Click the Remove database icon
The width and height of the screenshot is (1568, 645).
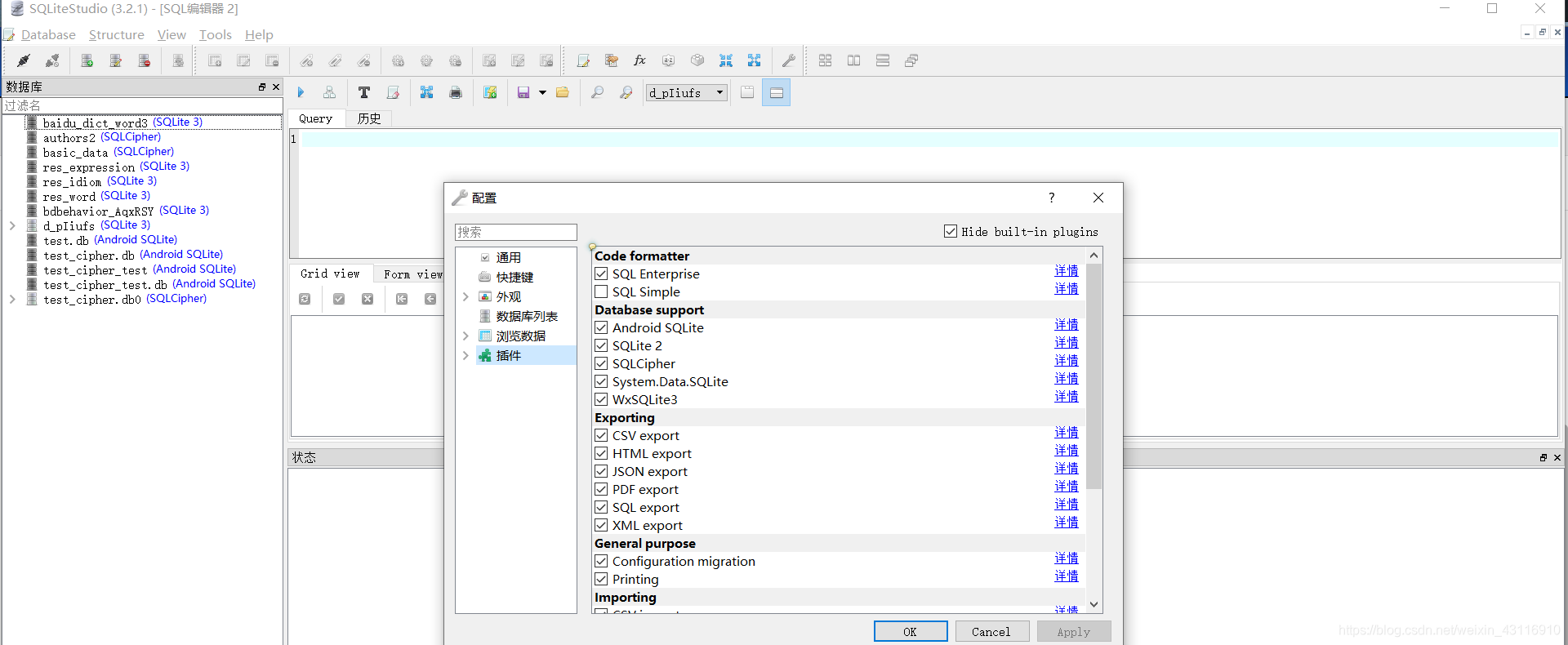point(144,60)
